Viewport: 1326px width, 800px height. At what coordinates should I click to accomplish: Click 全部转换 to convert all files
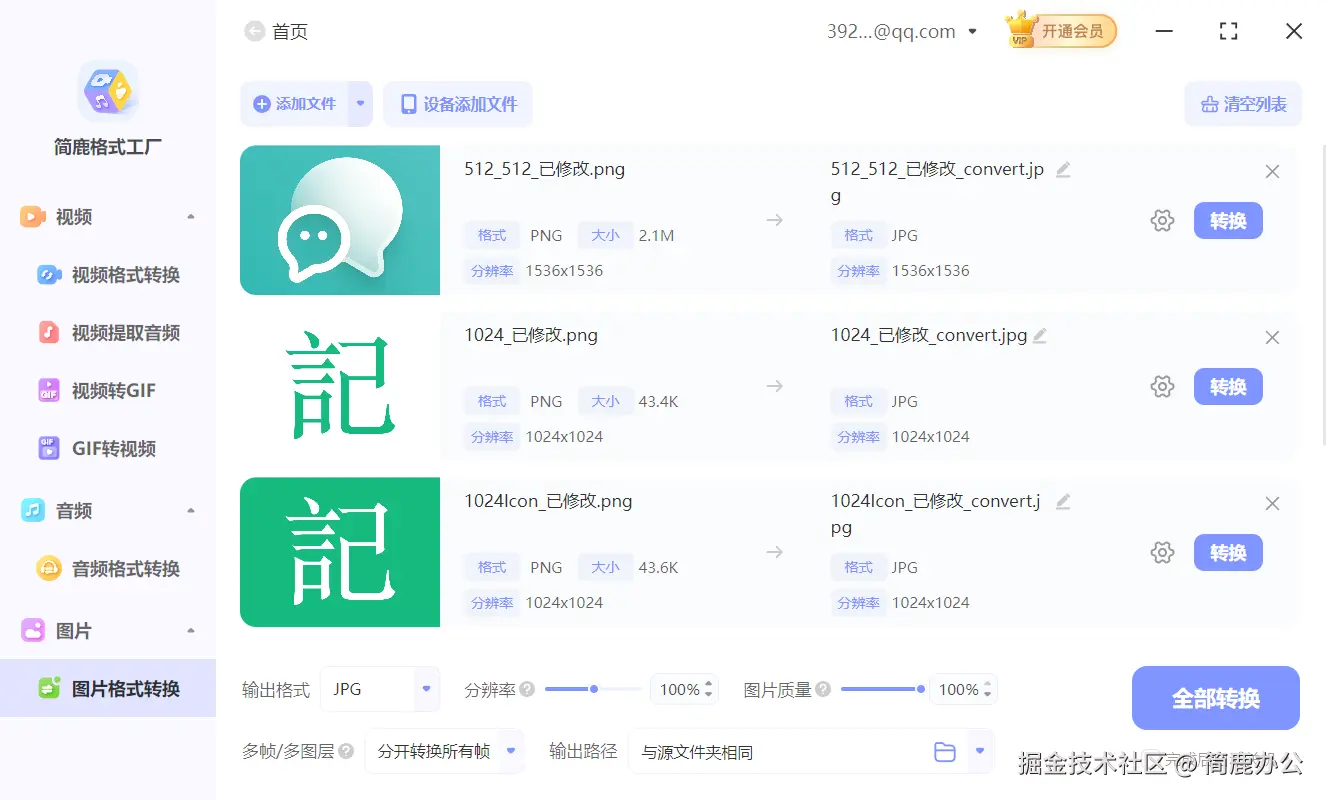1215,698
